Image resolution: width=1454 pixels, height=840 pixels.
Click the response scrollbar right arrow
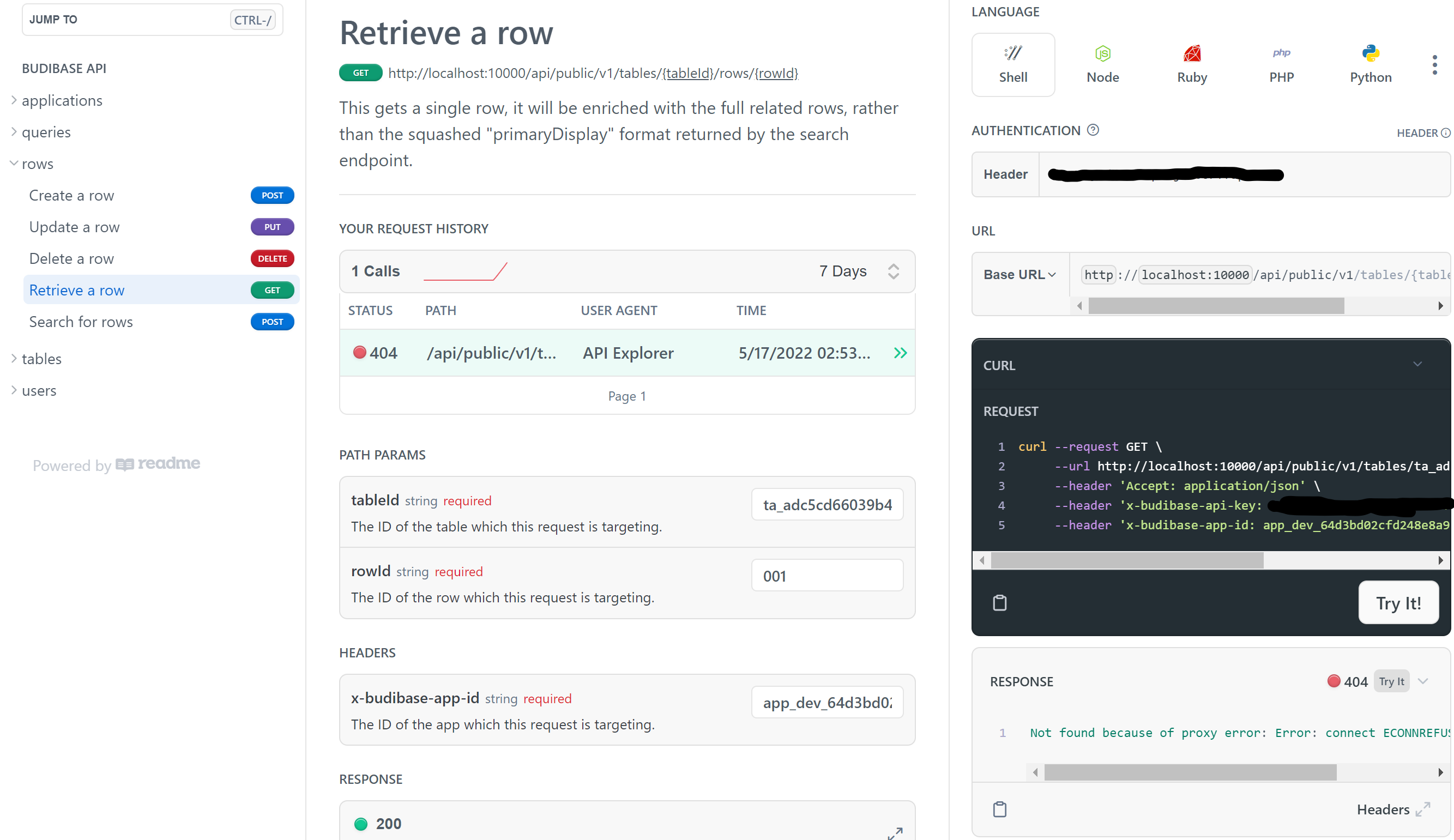(x=1441, y=772)
